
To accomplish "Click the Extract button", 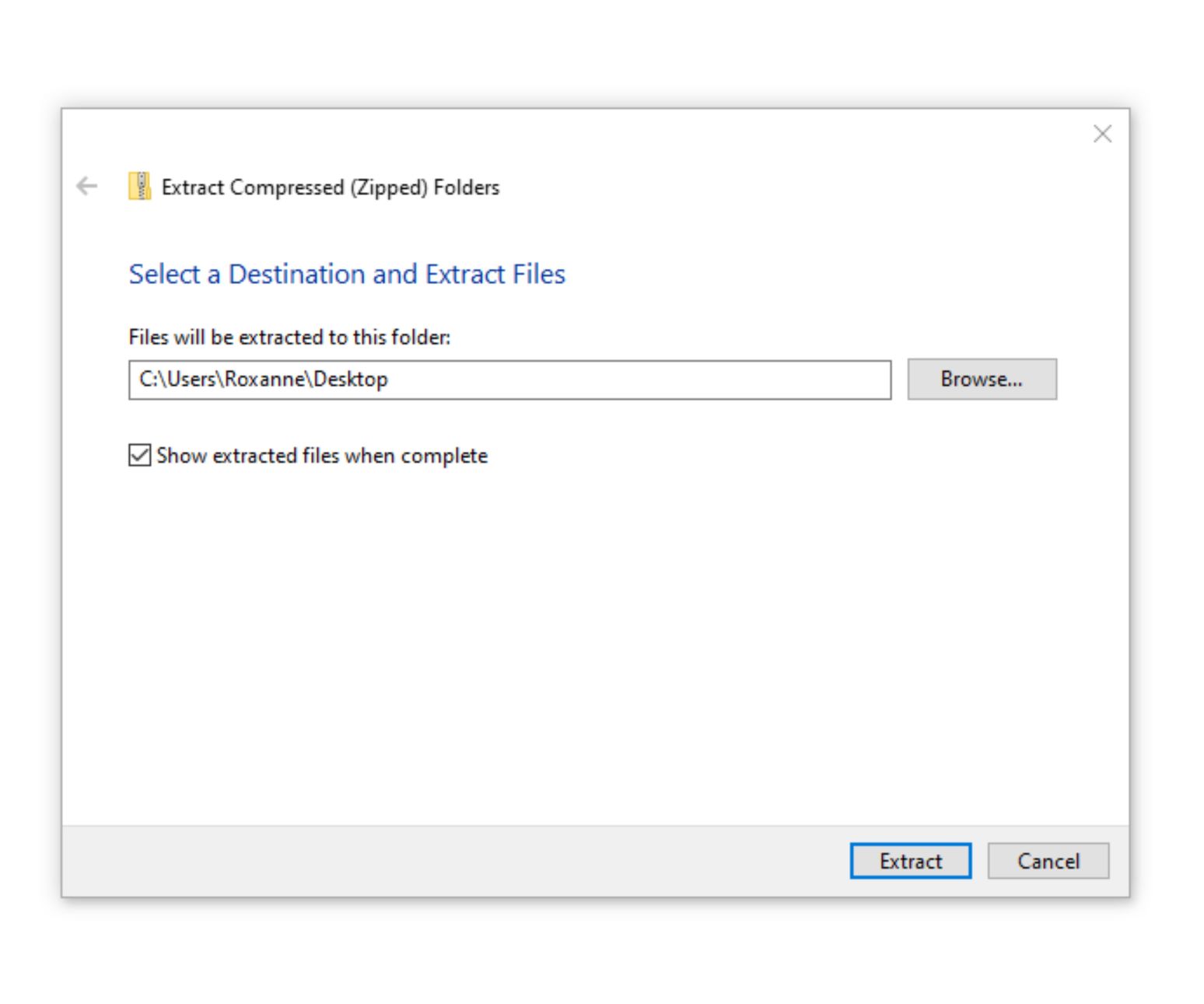I will [910, 861].
